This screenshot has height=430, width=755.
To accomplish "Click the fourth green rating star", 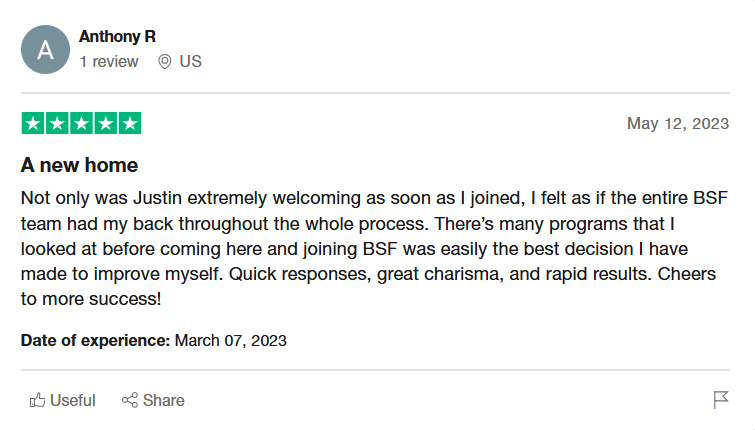I will (x=106, y=123).
